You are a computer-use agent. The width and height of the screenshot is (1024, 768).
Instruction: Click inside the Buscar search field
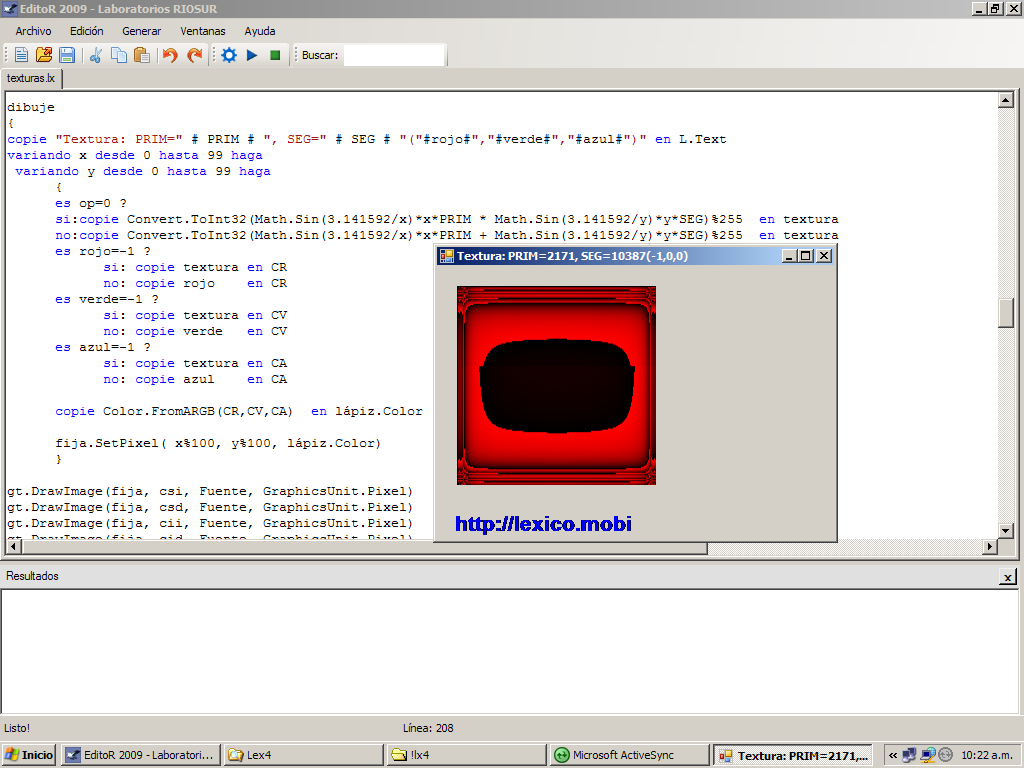(x=394, y=55)
